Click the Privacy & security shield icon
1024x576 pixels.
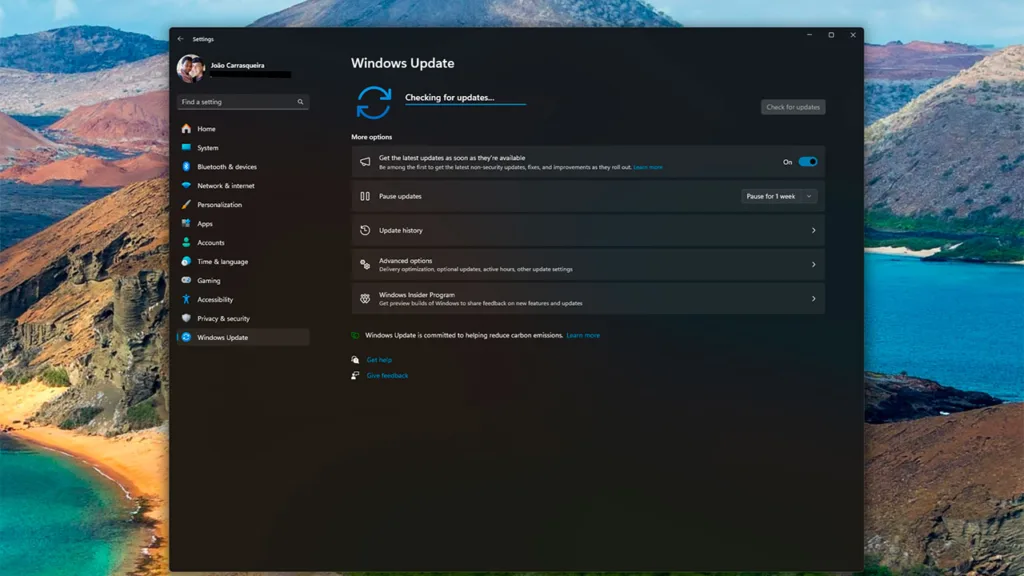[x=186, y=318]
